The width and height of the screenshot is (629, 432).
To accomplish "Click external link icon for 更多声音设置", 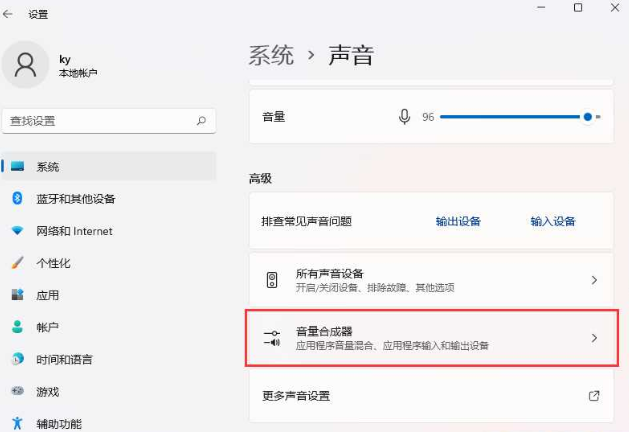I will point(594,396).
